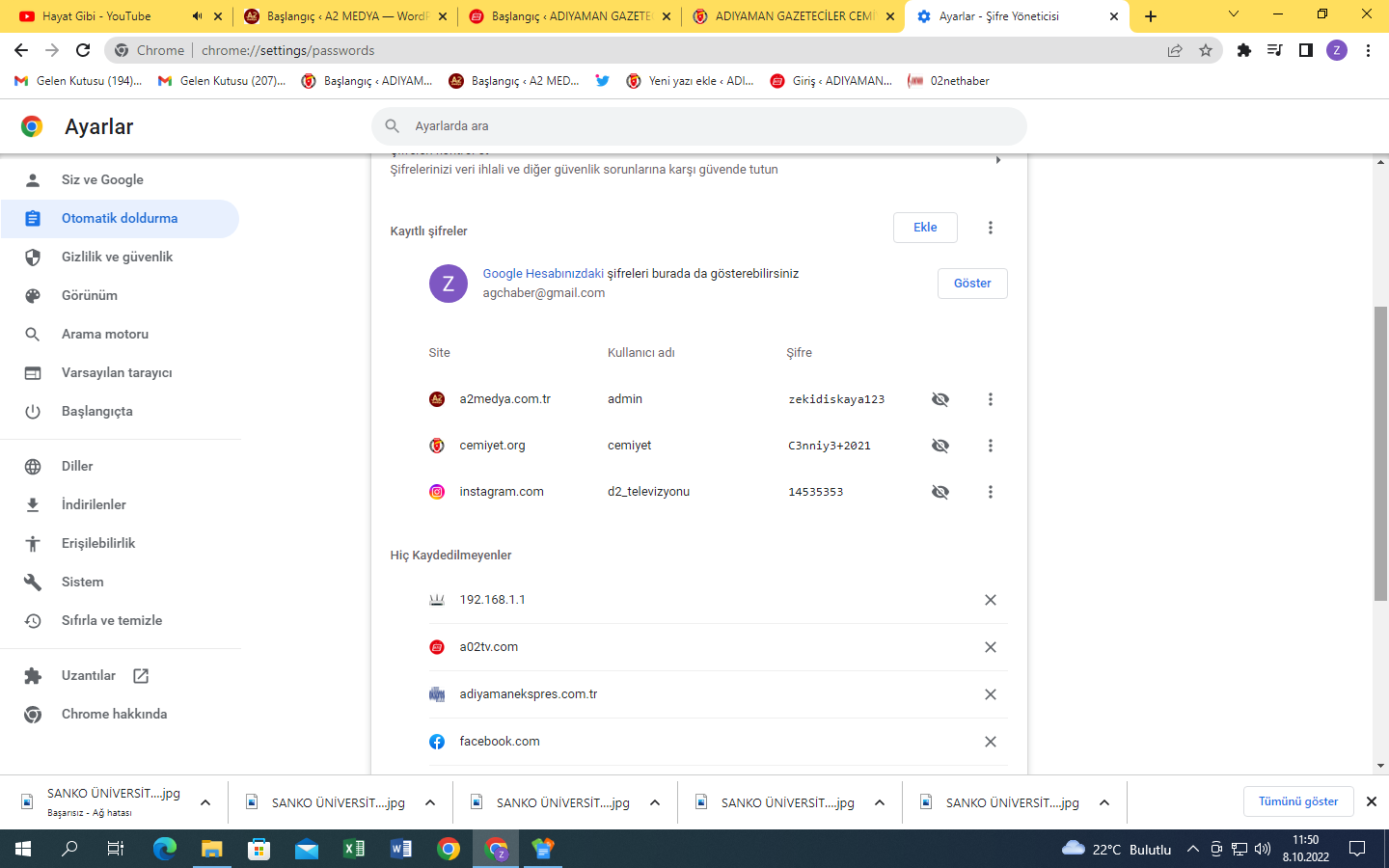Switch to the Hayat Gibi - YouTube tab
This screenshot has width=1389, height=868.
click(96, 16)
